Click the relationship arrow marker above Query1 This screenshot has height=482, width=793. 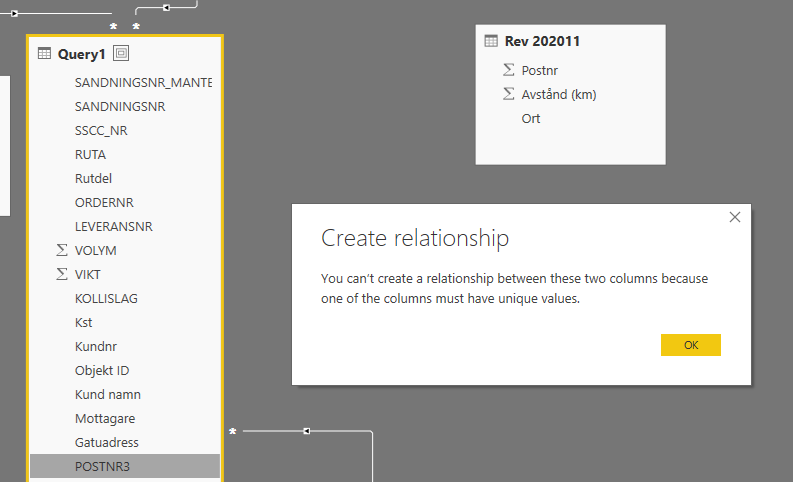pyautogui.click(x=166, y=8)
